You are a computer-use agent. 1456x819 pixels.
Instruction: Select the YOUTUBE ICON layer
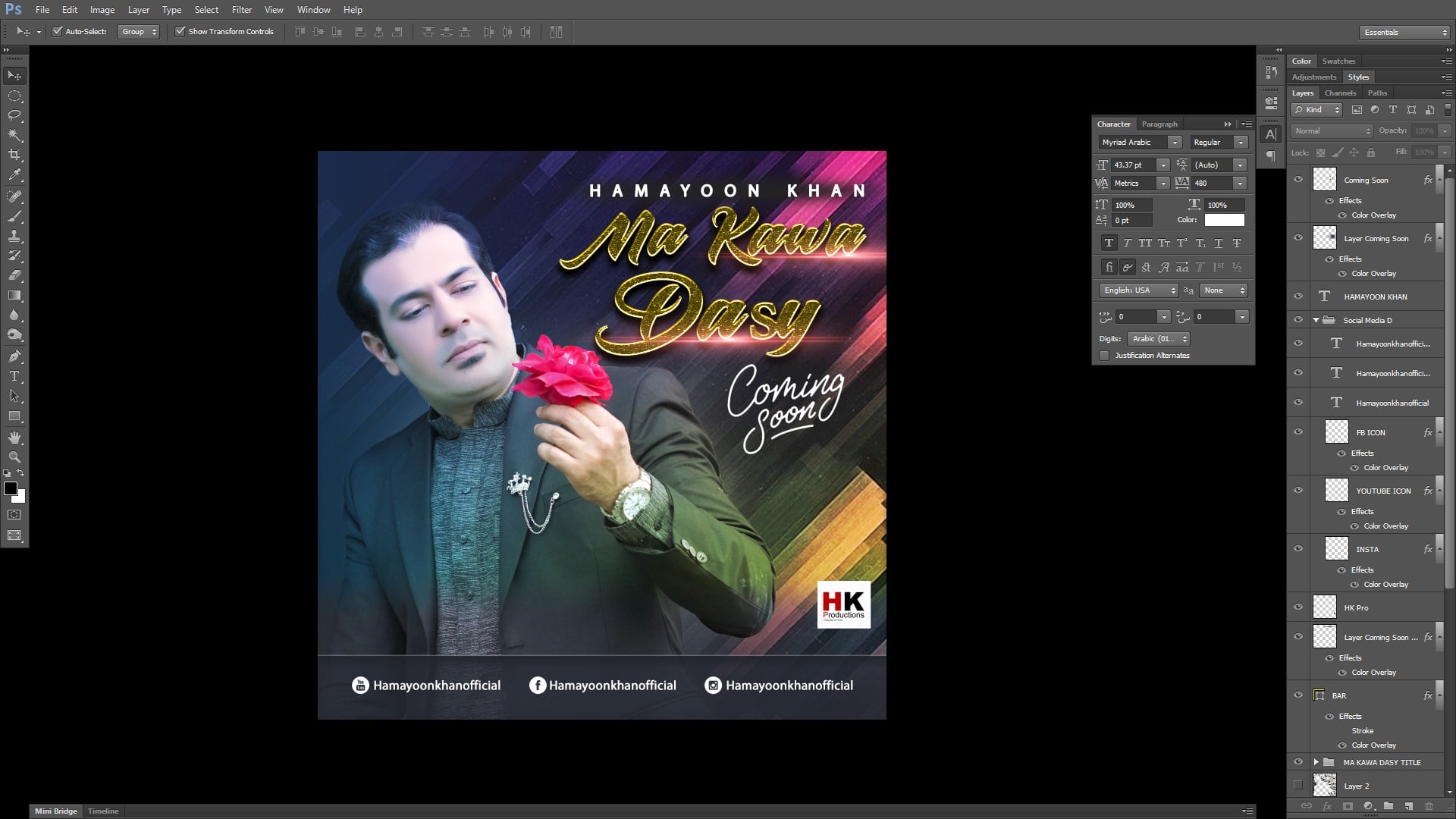[x=1384, y=491]
